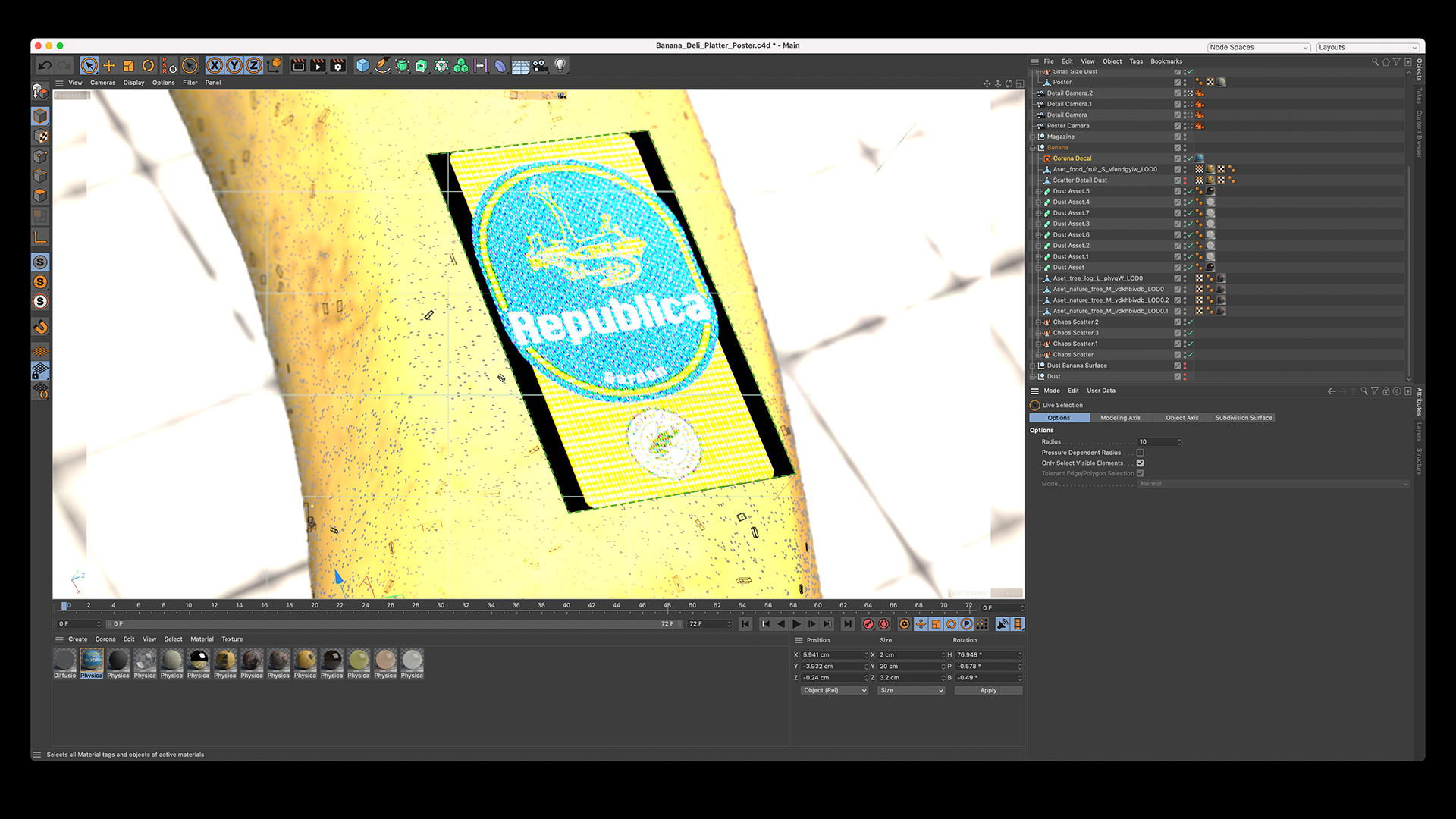1456x819 pixels.
Task: Switch to the Modeling Axis tab
Action: pos(1120,418)
